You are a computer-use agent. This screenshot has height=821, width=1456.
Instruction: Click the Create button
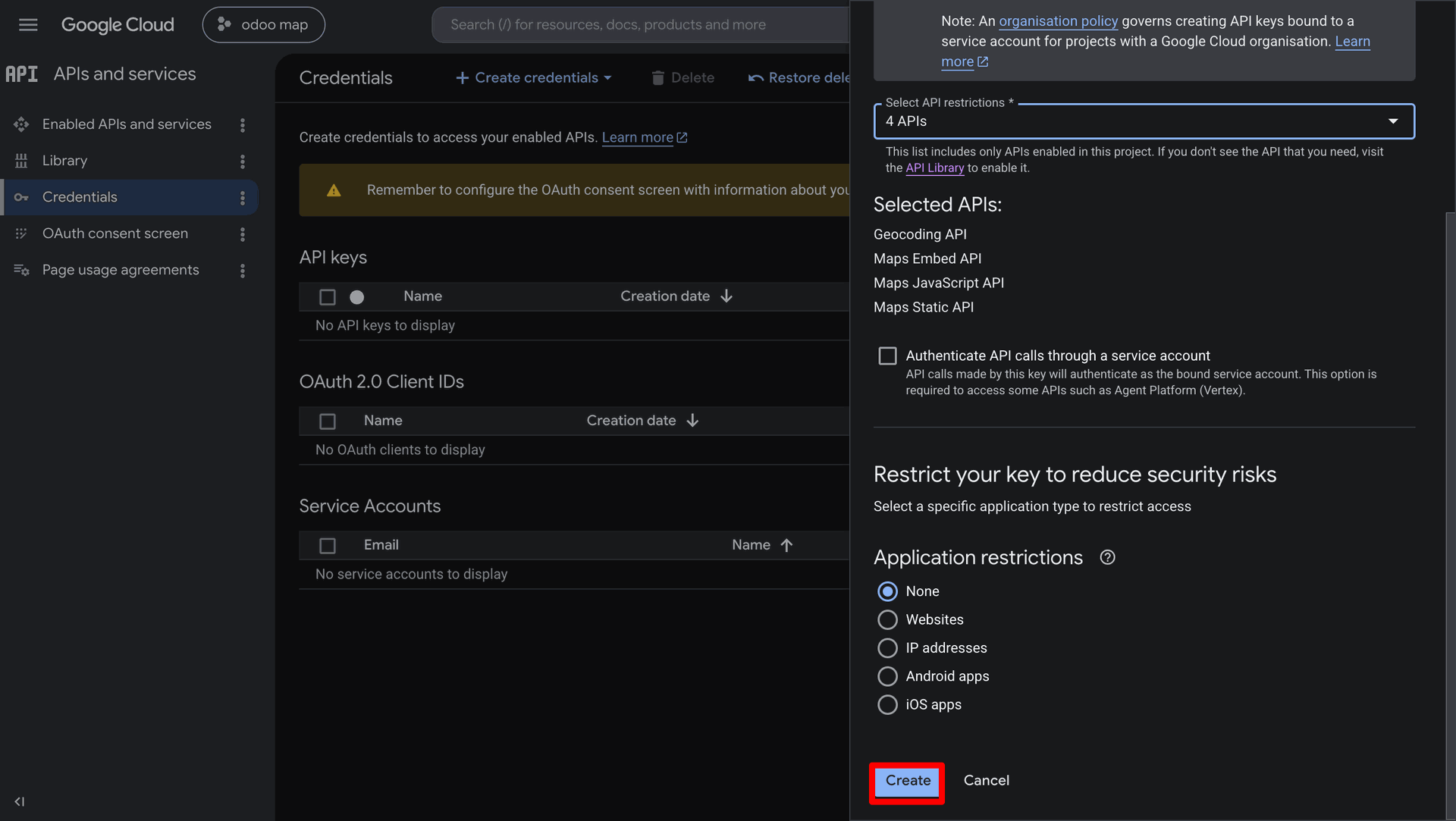pos(907,781)
